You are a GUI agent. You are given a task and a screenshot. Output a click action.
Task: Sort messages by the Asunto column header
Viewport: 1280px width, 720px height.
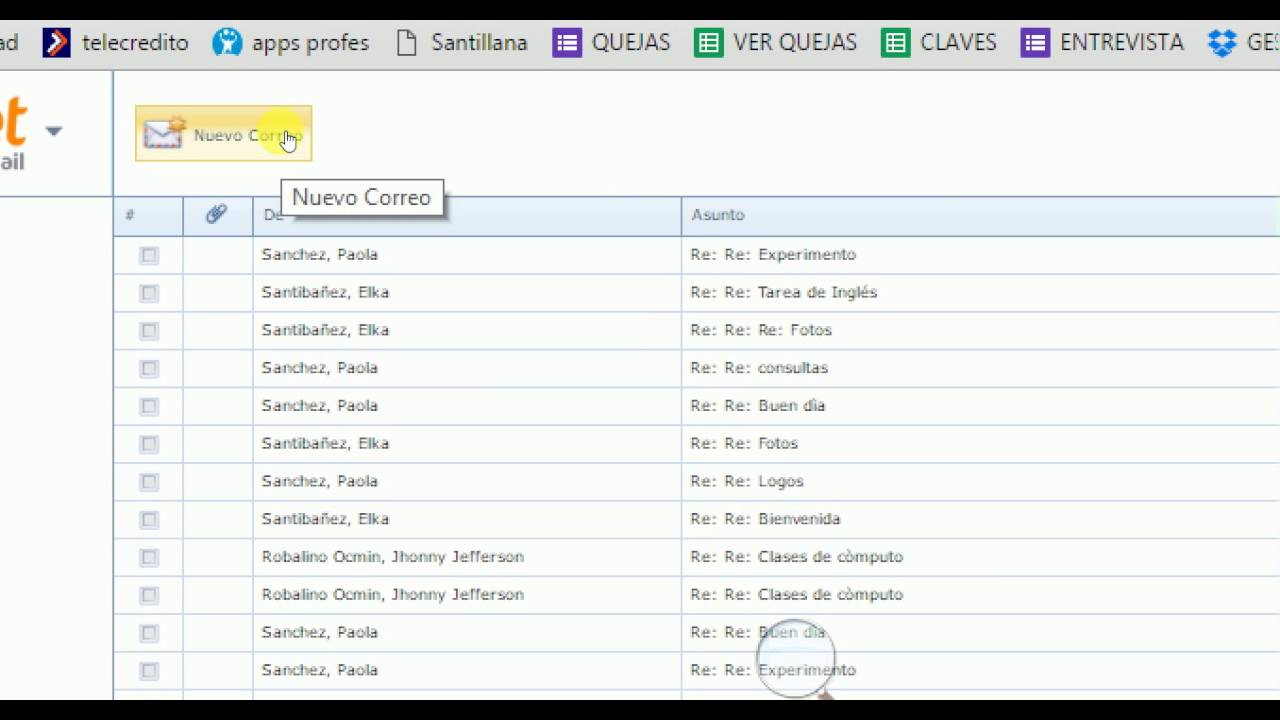click(x=718, y=215)
